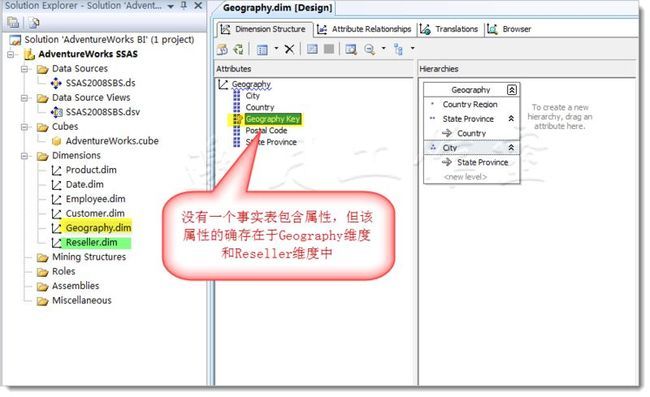Click the Delete (X) toolbar icon
Screen dimensions: 650x397
click(x=289, y=49)
